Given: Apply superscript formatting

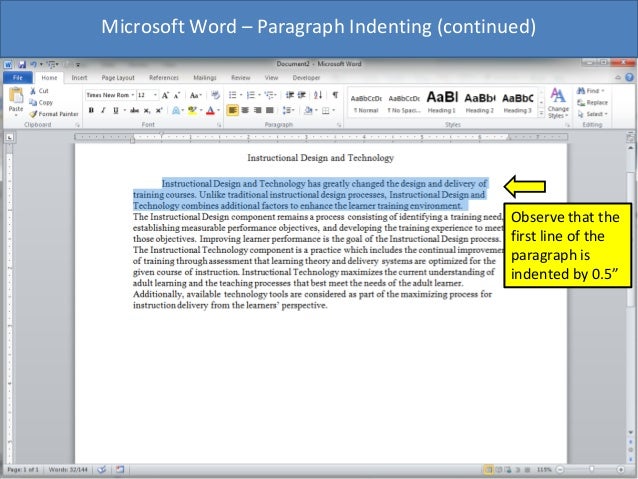Looking at the screenshot, I should 159,110.
